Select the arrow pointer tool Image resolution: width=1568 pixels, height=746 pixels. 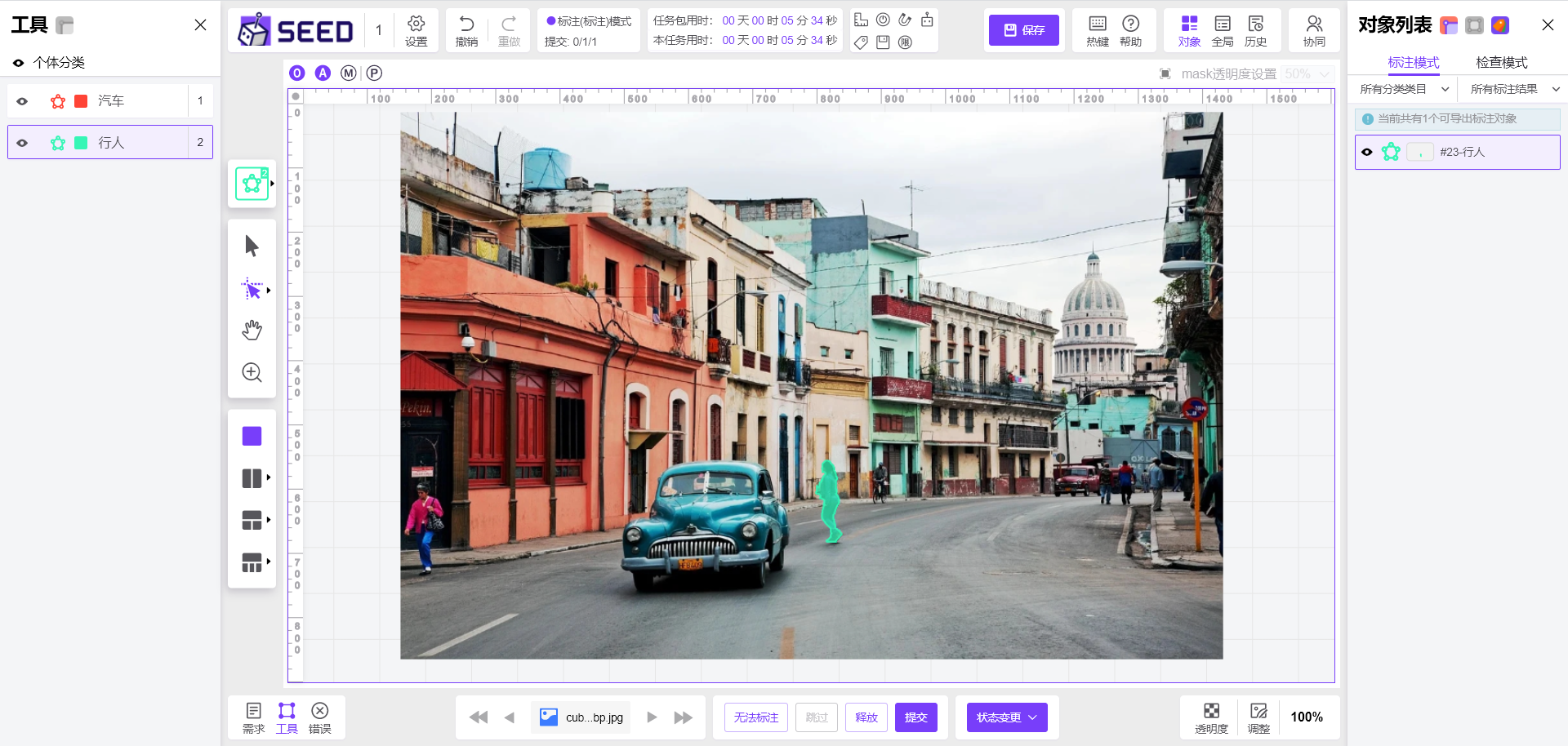[x=252, y=246]
